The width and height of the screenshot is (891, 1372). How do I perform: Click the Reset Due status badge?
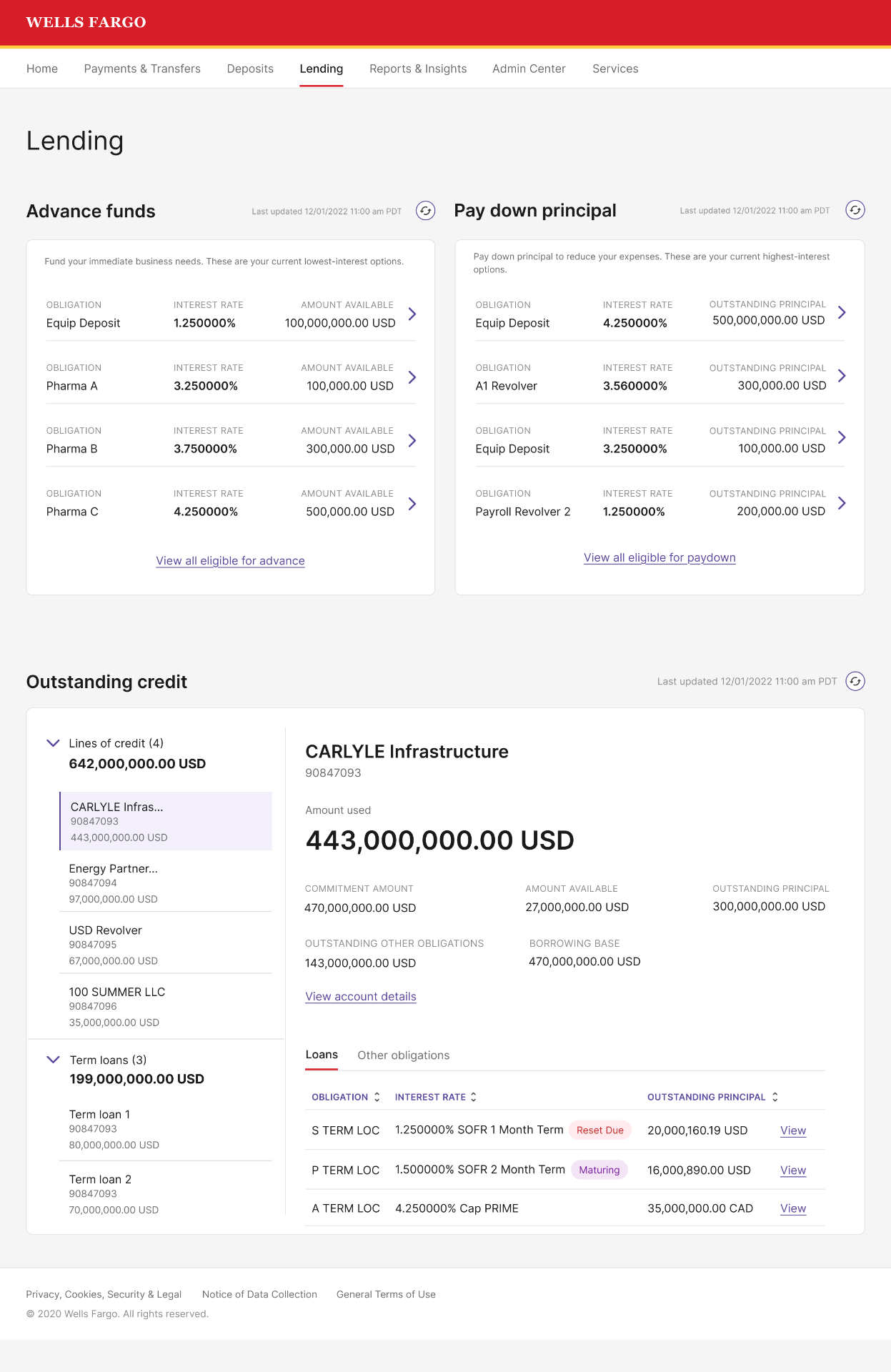pyautogui.click(x=600, y=1130)
